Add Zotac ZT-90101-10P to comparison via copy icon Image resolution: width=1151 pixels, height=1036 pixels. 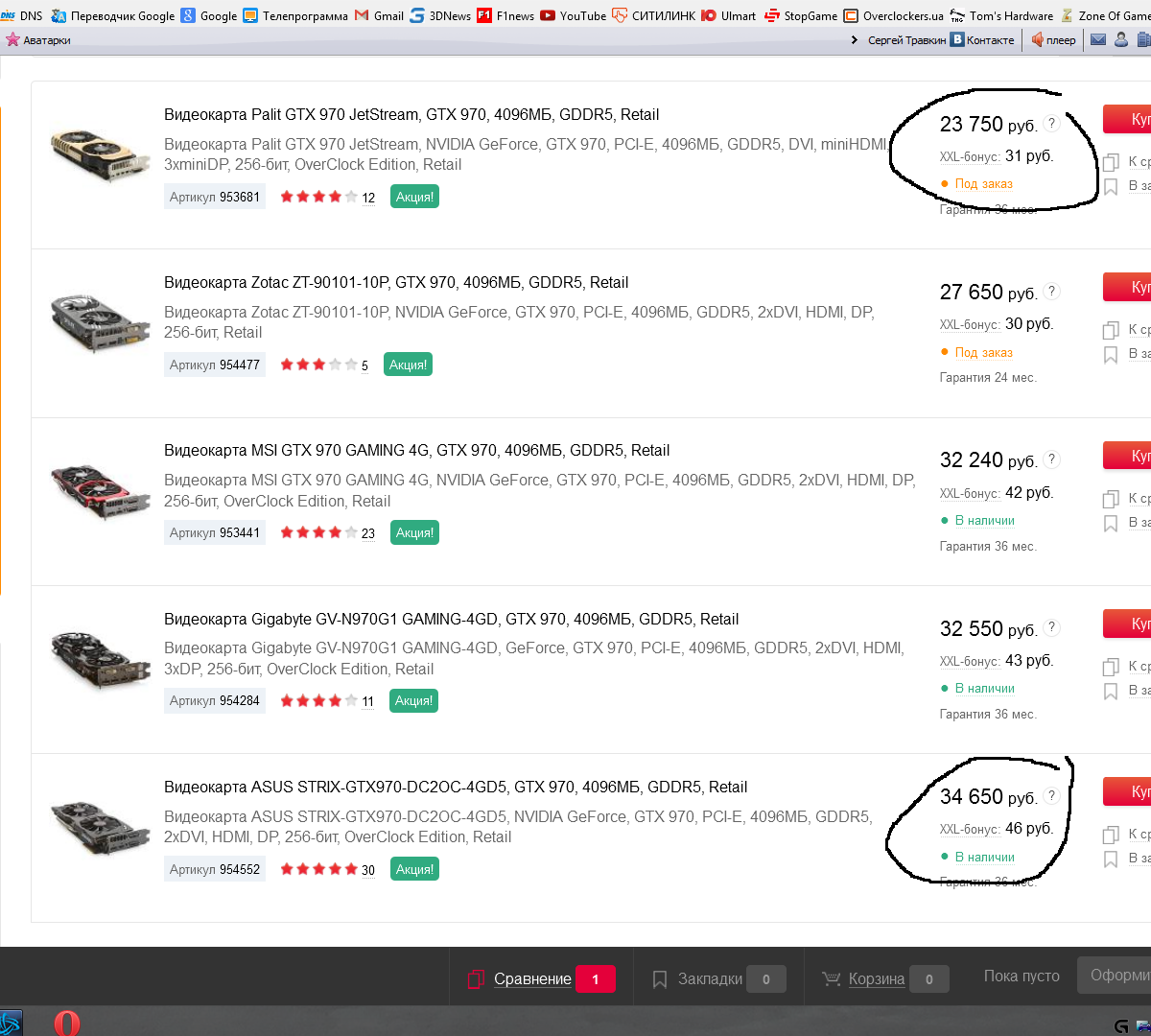[1111, 330]
